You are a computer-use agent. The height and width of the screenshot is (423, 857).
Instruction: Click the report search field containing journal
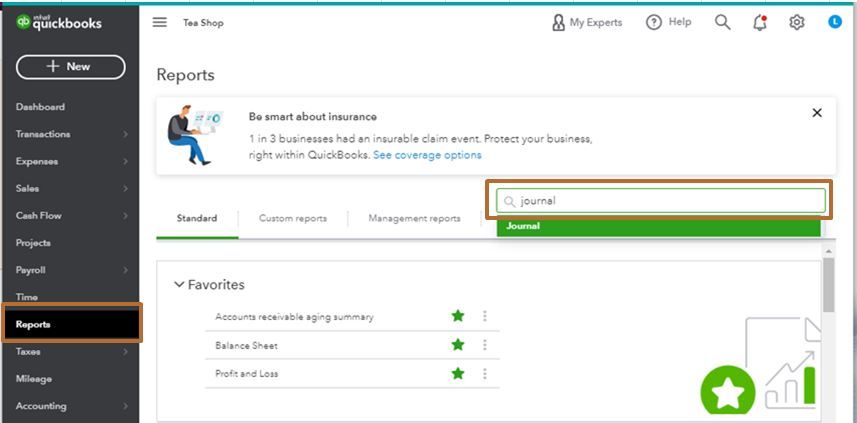[661, 201]
